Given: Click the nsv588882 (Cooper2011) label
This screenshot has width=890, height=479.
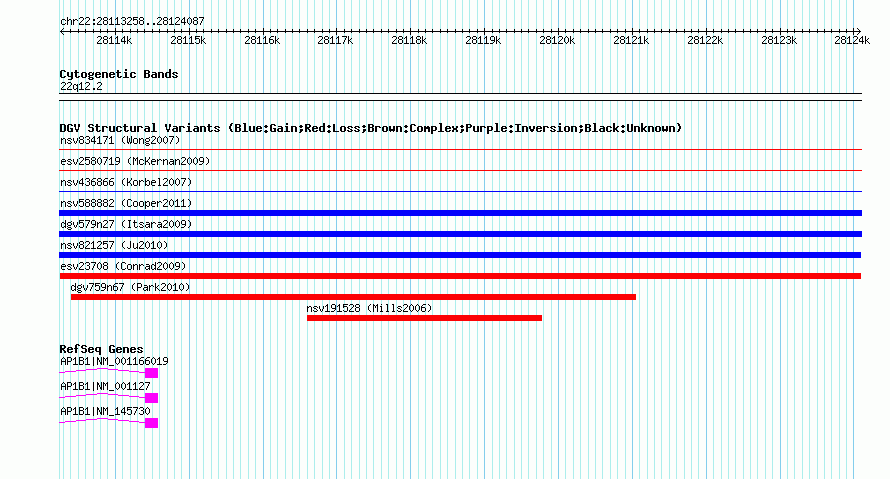Looking at the screenshot, I should click(126, 203).
